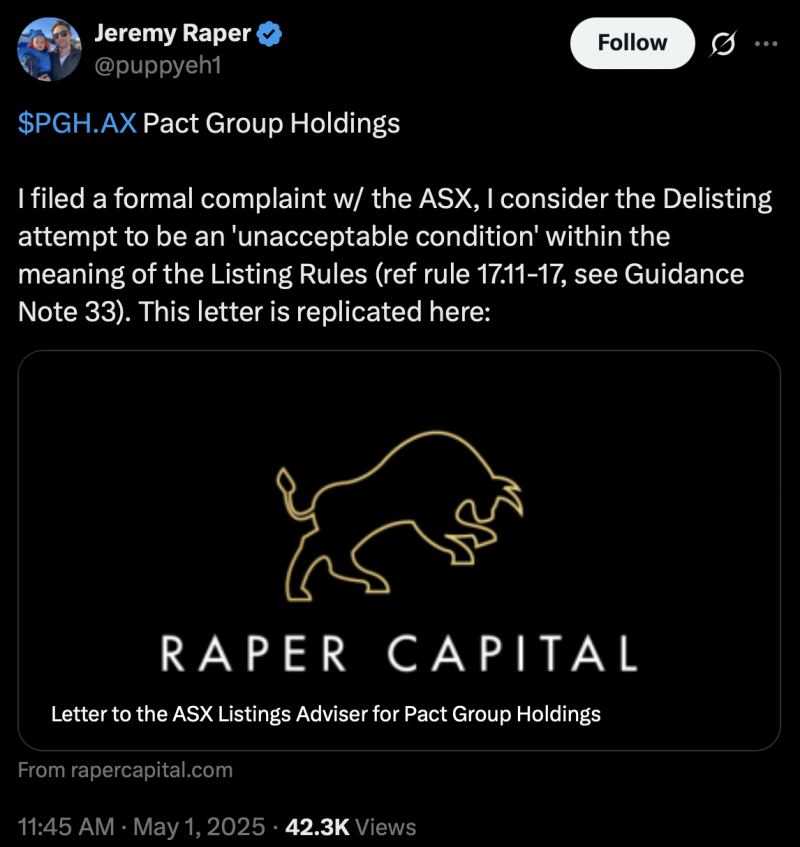Open the Grok explain icon
Viewport: 800px width, 847px height.
click(721, 44)
